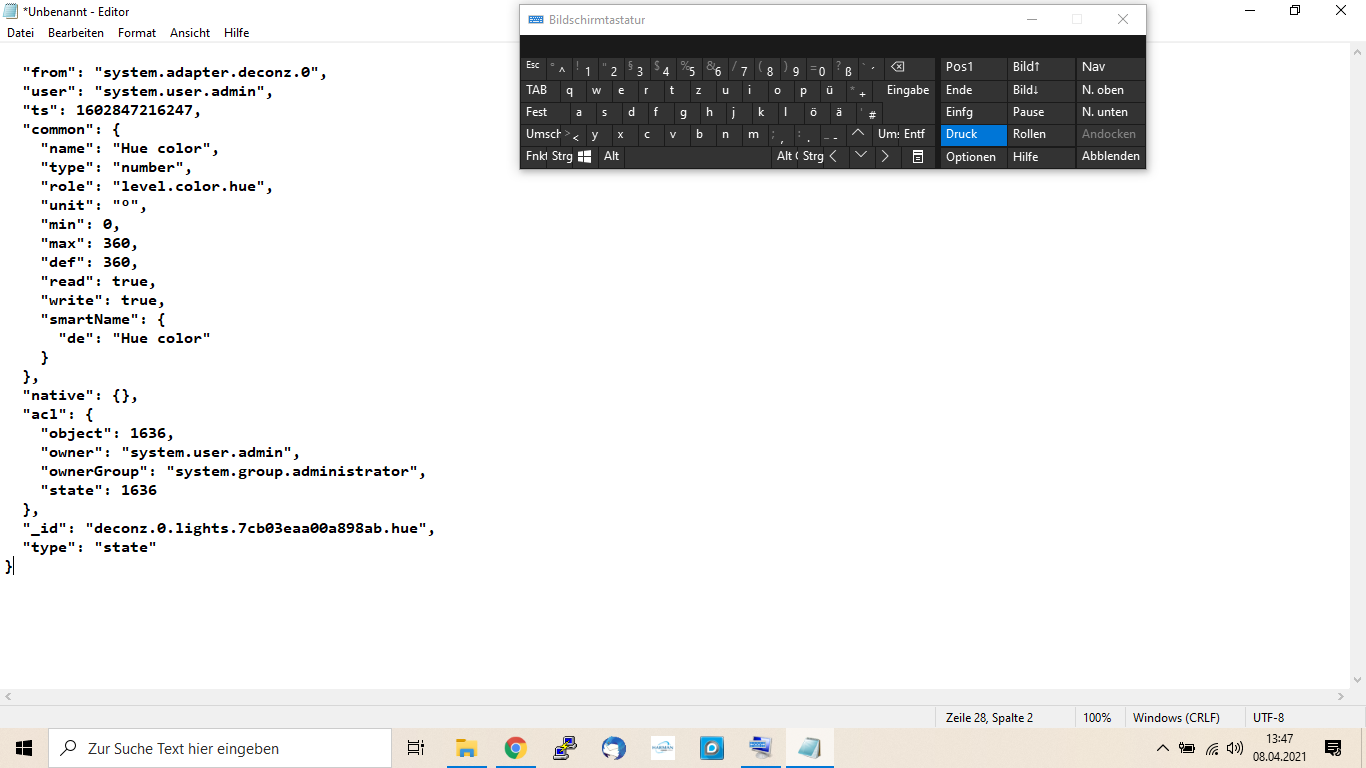Open the Bearbeiten menu in Editor
This screenshot has width=1366, height=768.
(x=76, y=33)
